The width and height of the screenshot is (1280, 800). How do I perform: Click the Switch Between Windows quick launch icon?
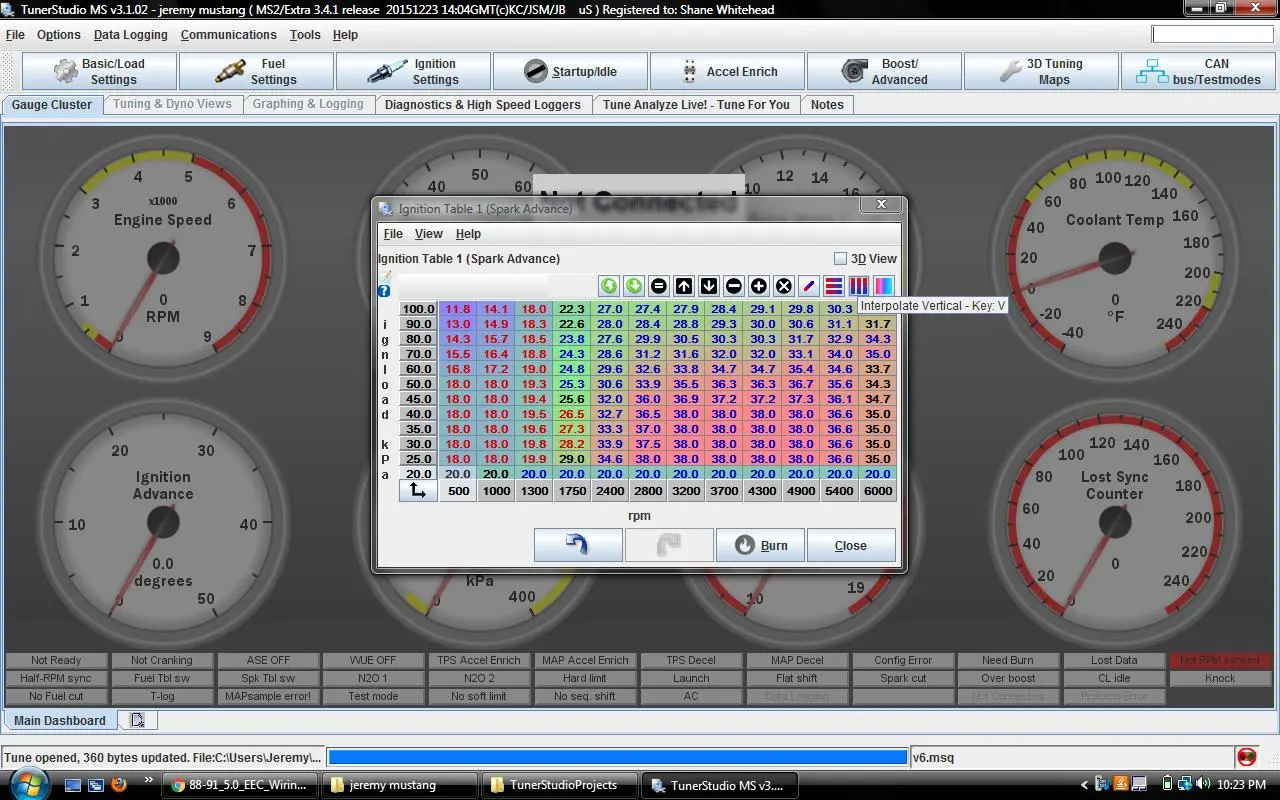(96, 785)
